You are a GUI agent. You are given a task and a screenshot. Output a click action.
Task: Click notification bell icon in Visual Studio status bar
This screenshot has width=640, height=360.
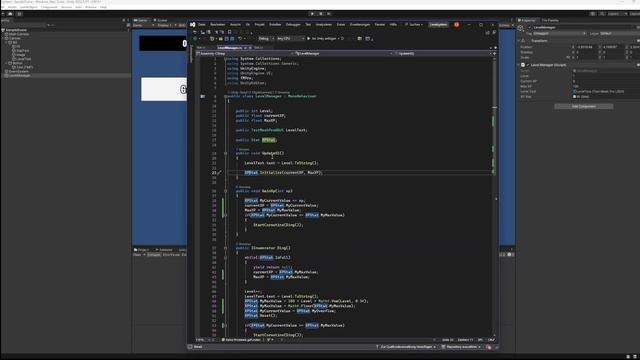click(489, 347)
